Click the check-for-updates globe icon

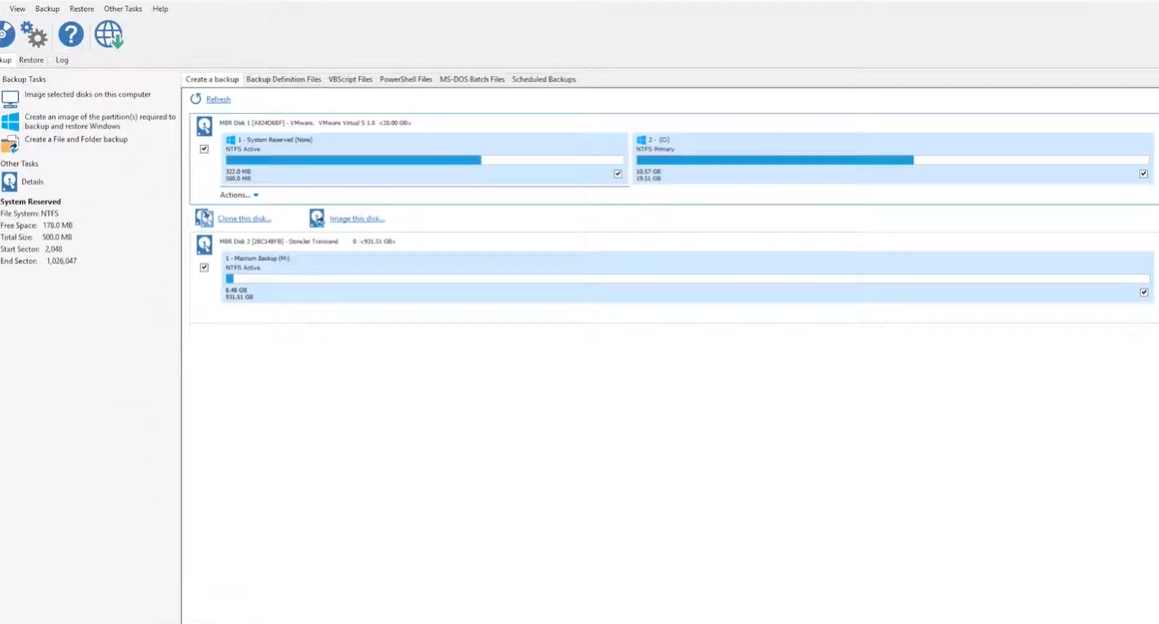point(108,34)
